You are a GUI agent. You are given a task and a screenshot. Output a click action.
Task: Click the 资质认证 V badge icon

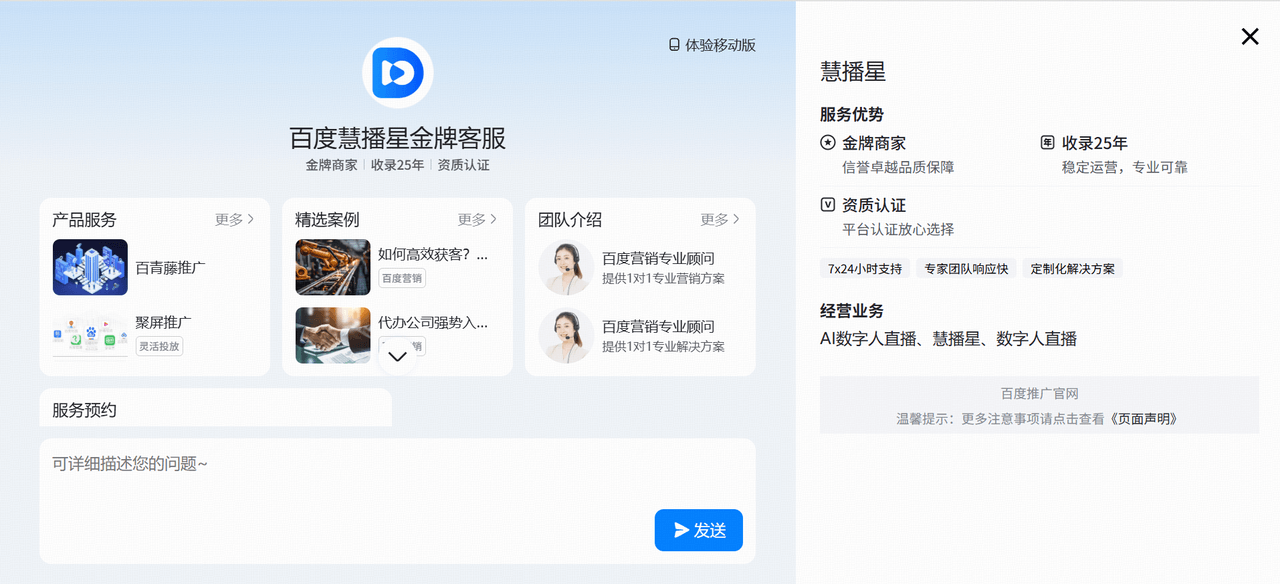[826, 204]
